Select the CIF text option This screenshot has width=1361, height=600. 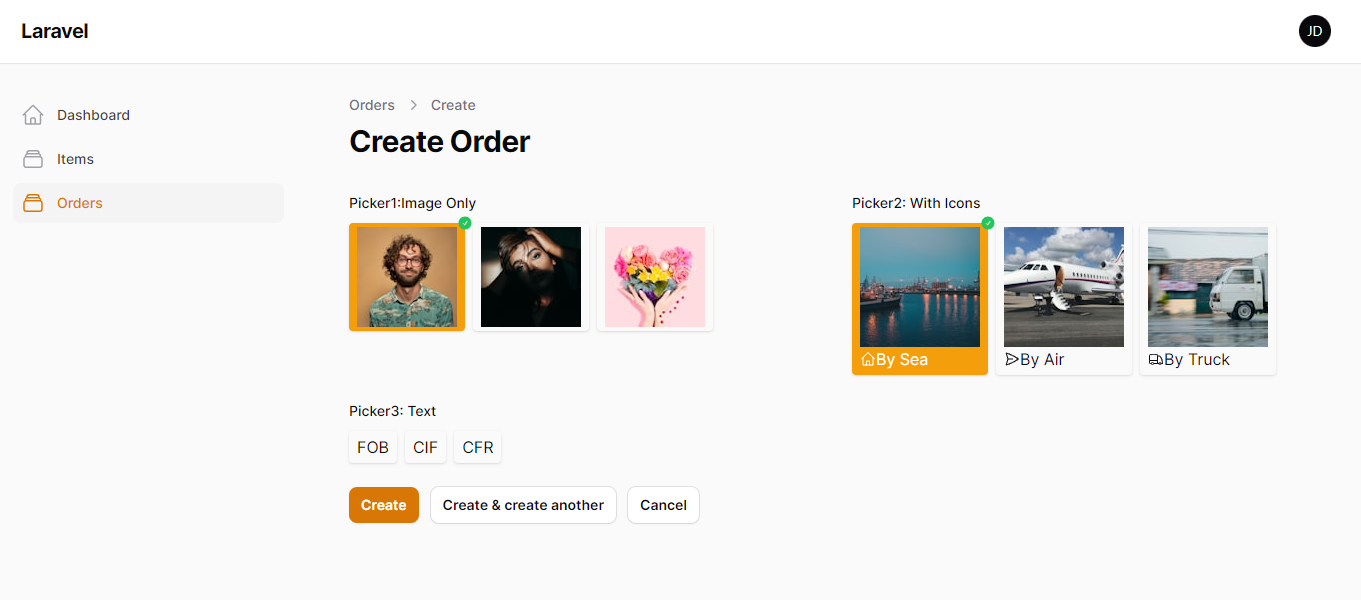tap(425, 447)
